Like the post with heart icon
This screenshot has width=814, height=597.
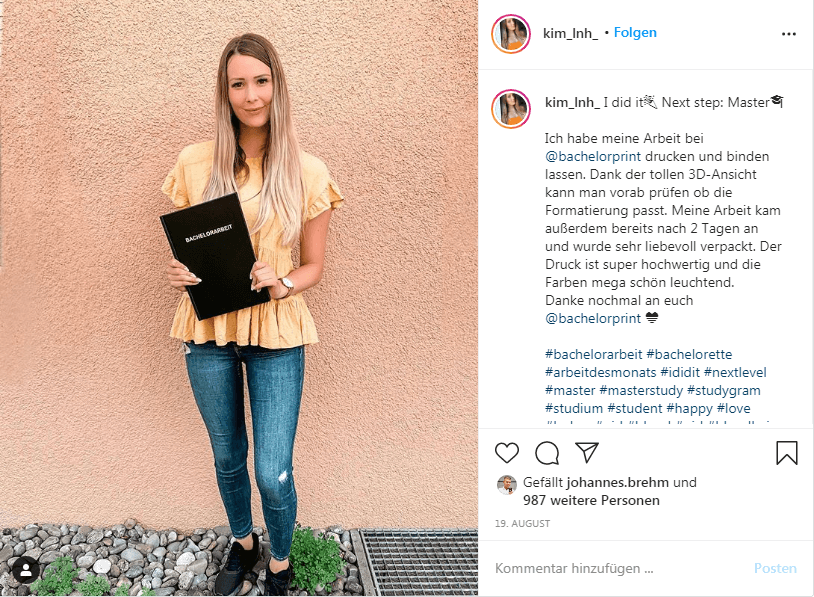click(x=507, y=453)
